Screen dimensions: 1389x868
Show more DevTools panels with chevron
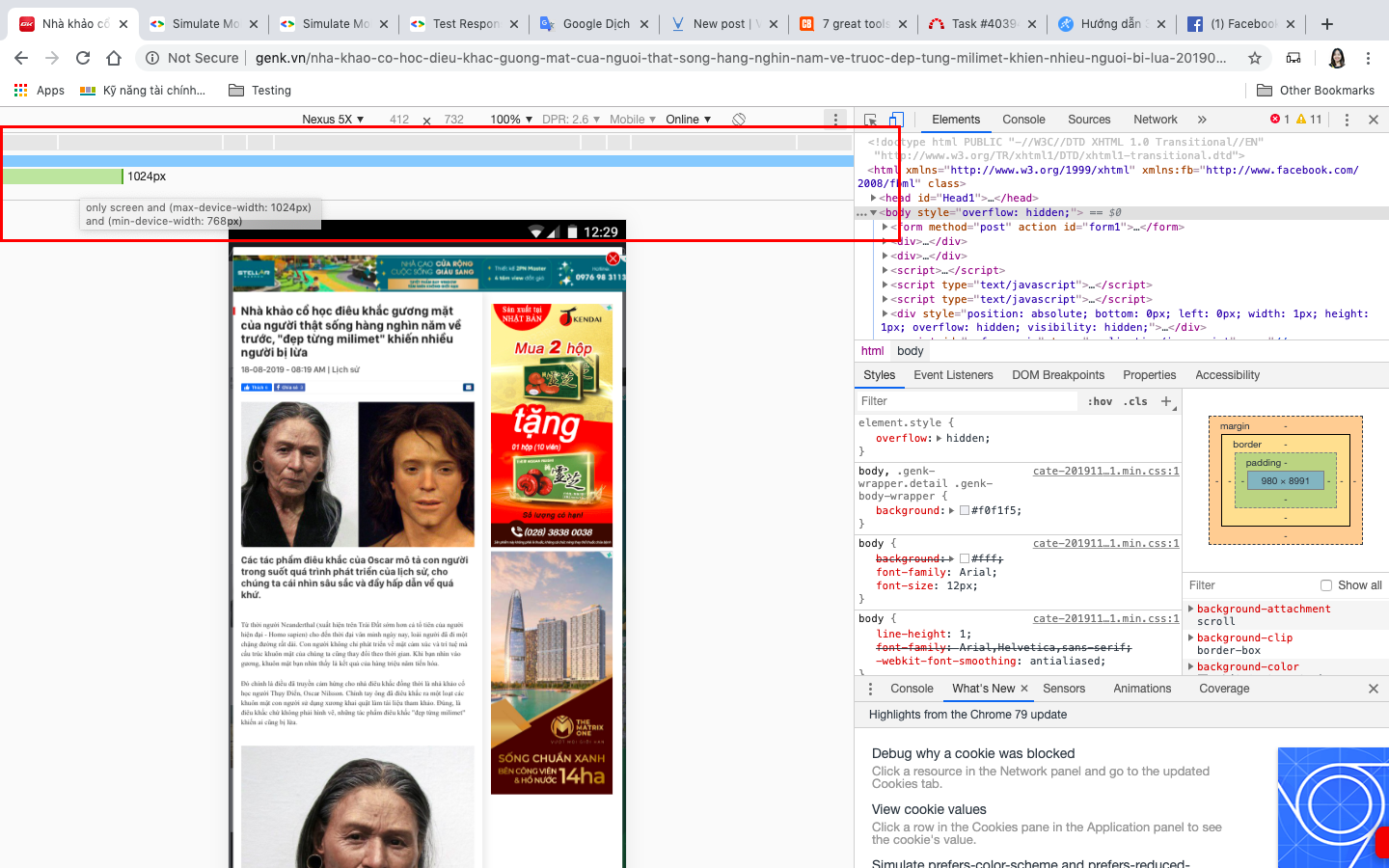[1202, 120]
